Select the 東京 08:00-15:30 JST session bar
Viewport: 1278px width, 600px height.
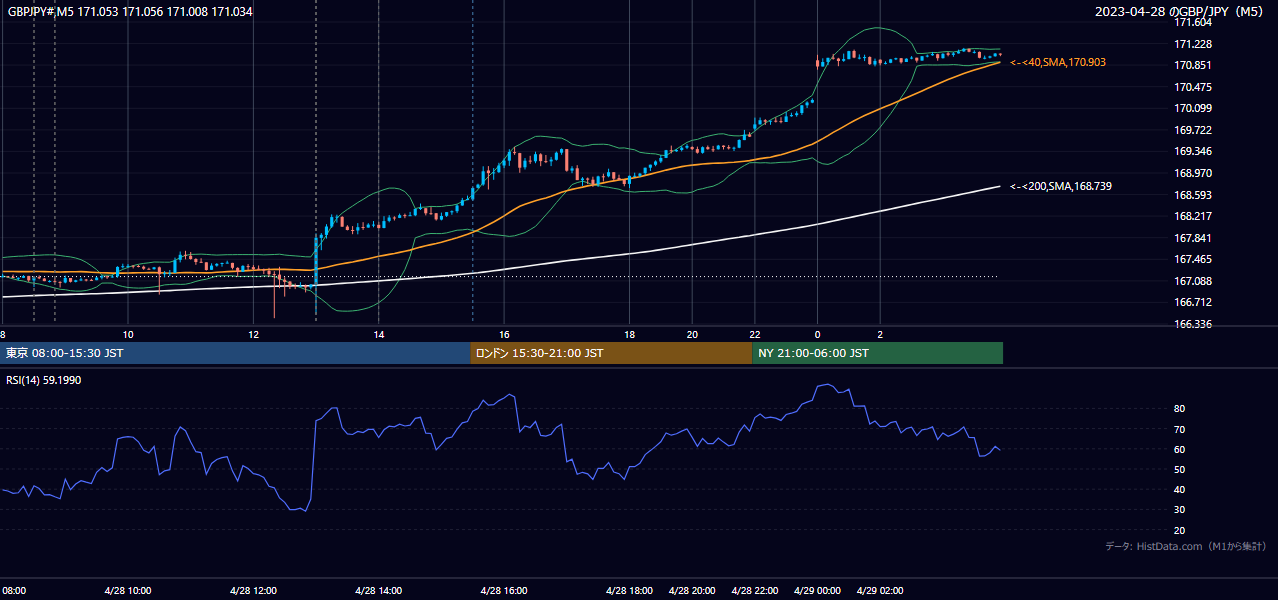click(x=235, y=353)
